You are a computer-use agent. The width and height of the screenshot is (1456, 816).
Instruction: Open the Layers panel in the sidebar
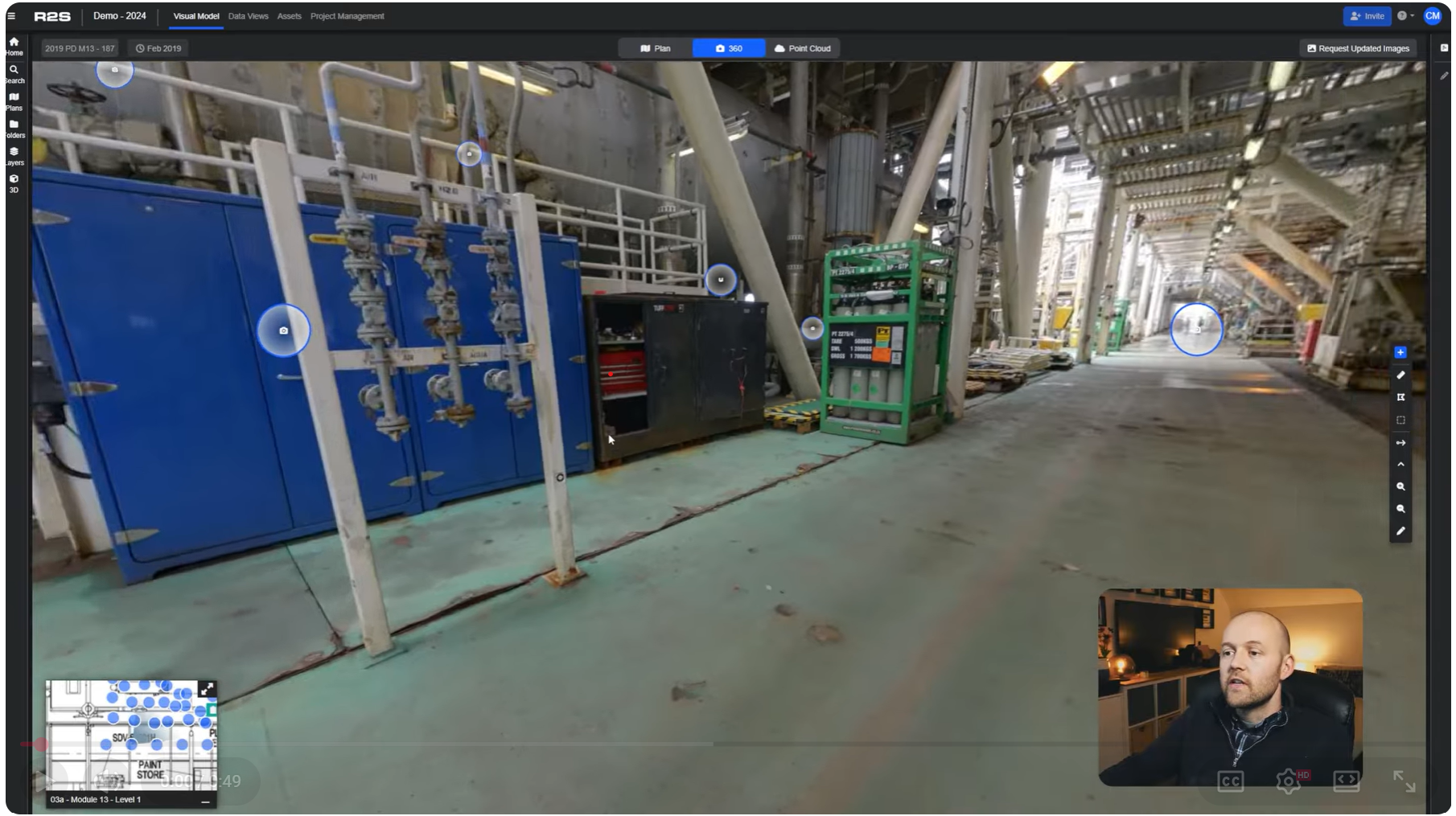(x=14, y=155)
